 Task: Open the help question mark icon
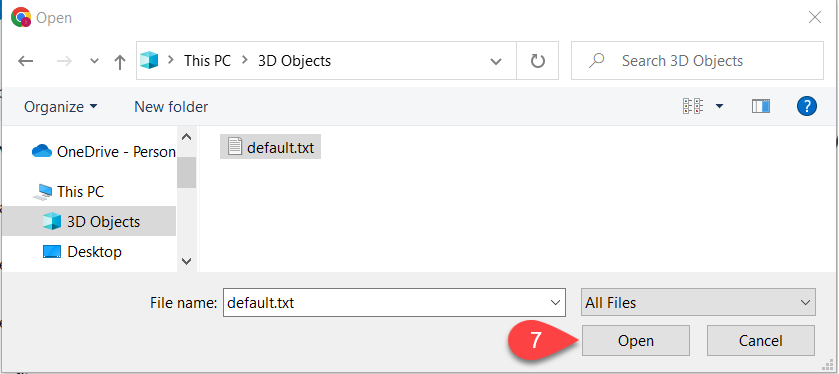pos(806,106)
